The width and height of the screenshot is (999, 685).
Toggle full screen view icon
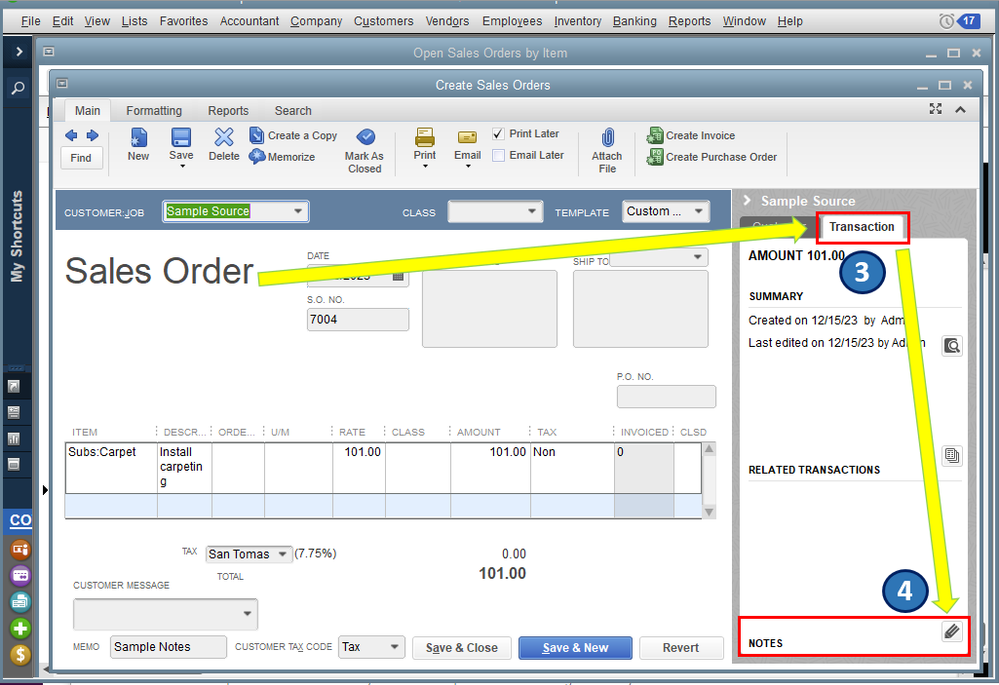[x=935, y=109]
